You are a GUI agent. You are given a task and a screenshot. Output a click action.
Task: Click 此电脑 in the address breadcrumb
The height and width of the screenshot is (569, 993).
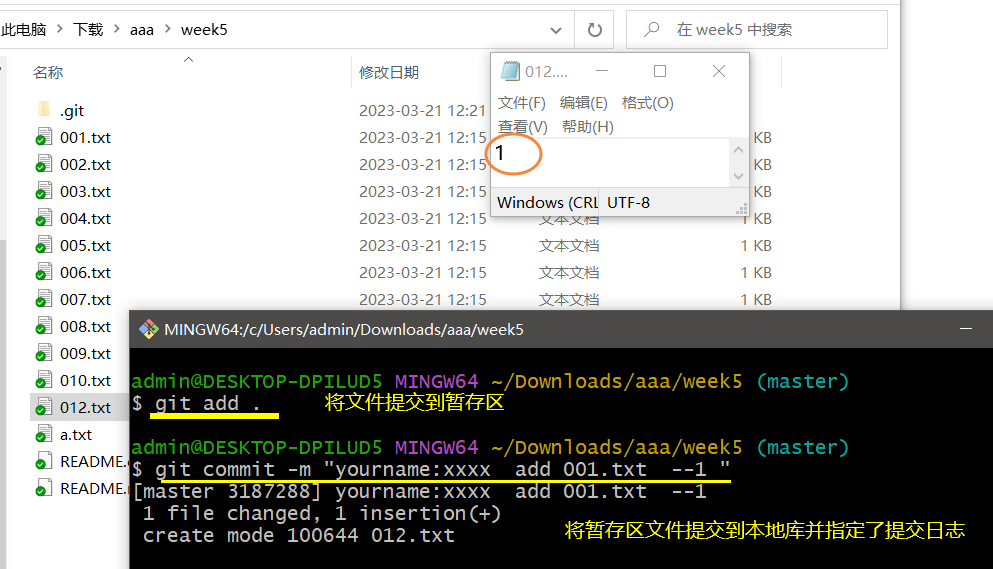[24, 30]
